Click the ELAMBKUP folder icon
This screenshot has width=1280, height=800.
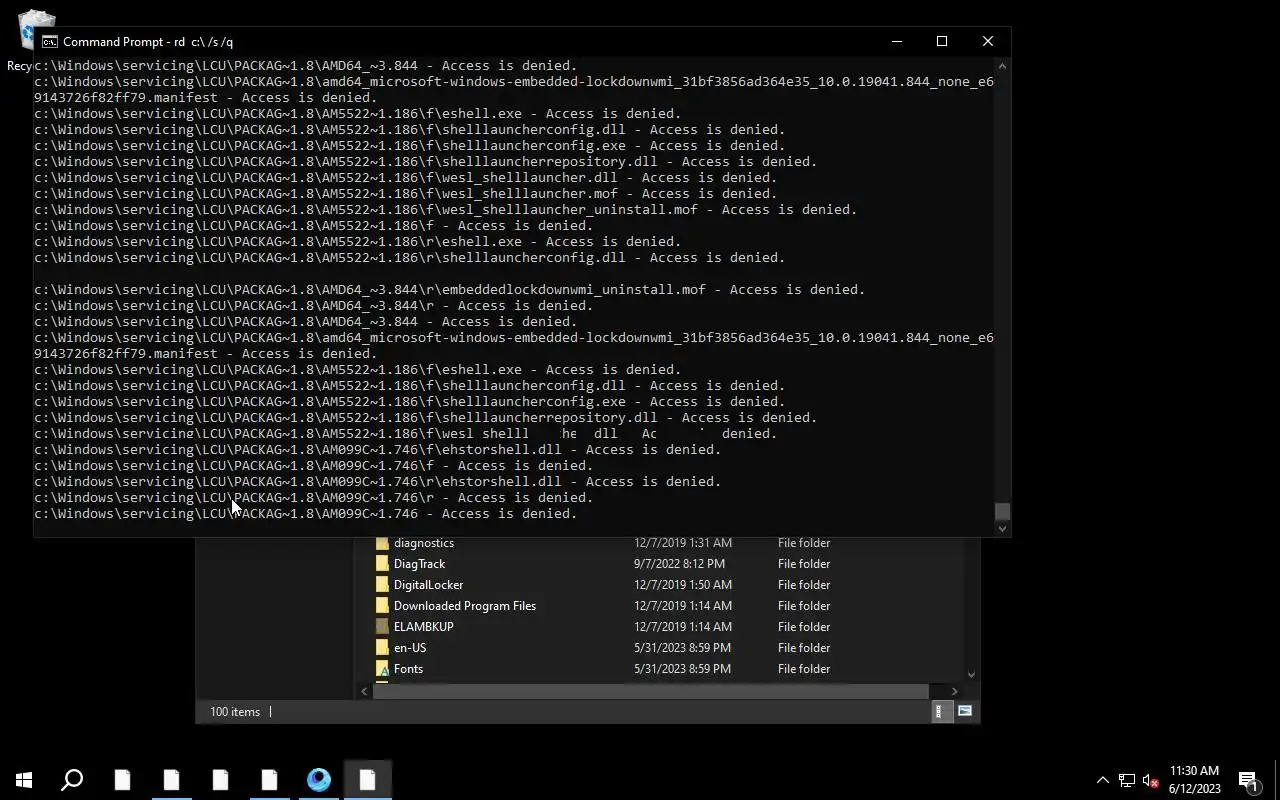[382, 627]
